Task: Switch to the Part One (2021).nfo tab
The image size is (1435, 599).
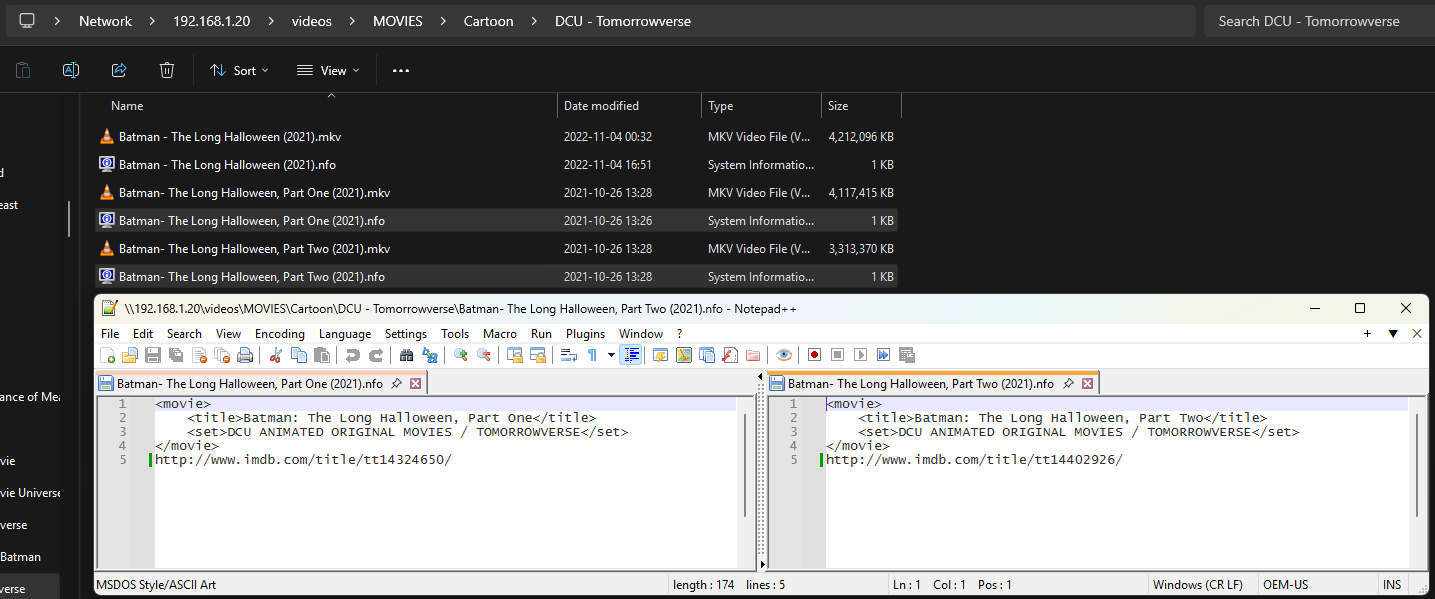Action: coord(249,383)
